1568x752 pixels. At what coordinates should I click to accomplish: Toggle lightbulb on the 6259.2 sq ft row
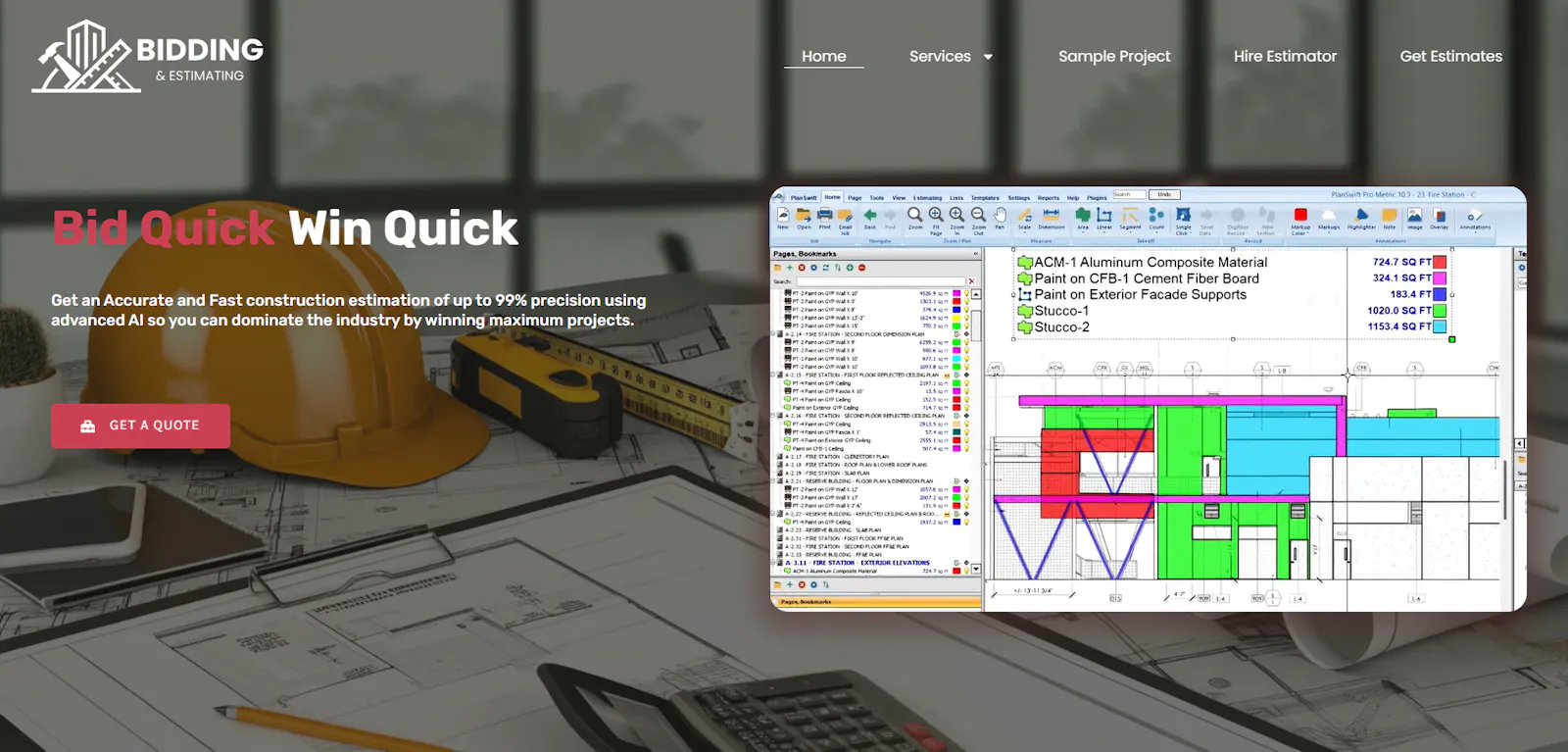966,342
